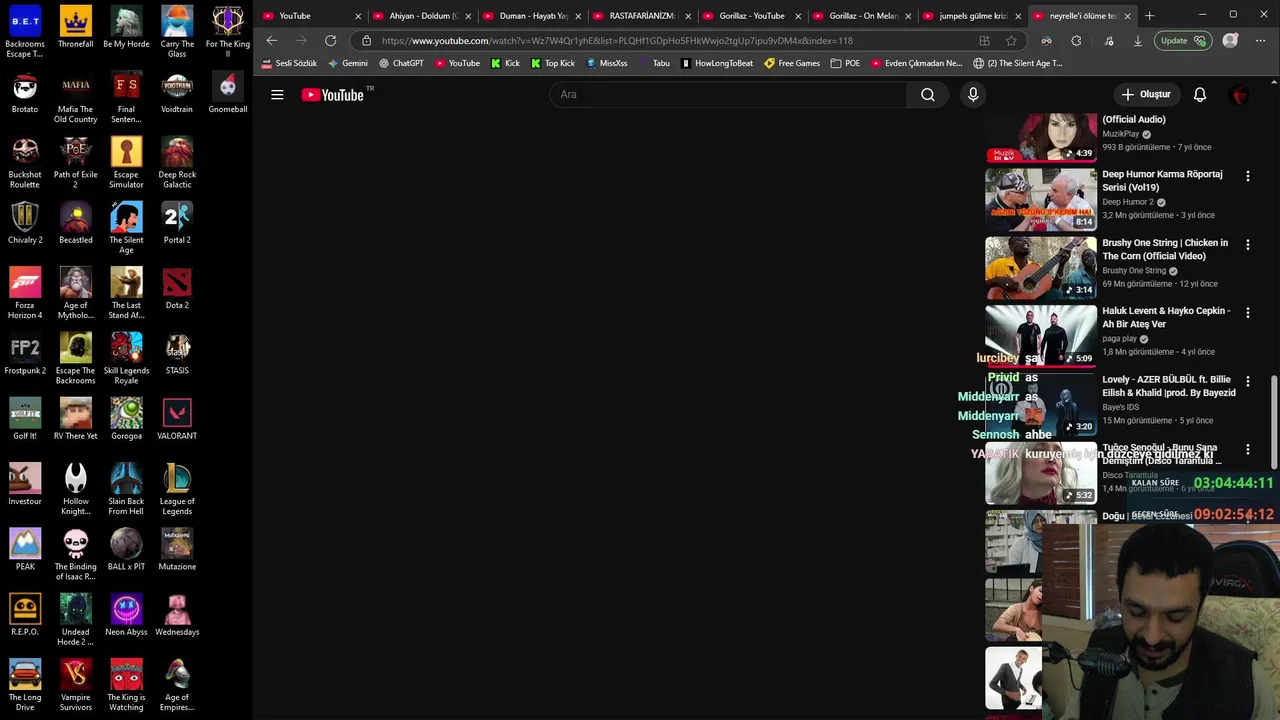Open more options for Lovely AZER BÜLBÜL video

[x=1247, y=381]
